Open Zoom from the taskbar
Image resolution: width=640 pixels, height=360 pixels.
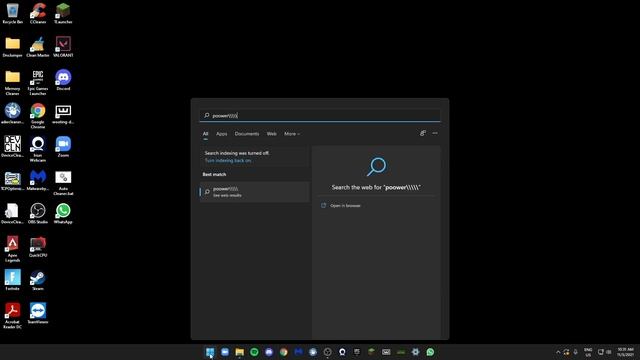(225, 352)
